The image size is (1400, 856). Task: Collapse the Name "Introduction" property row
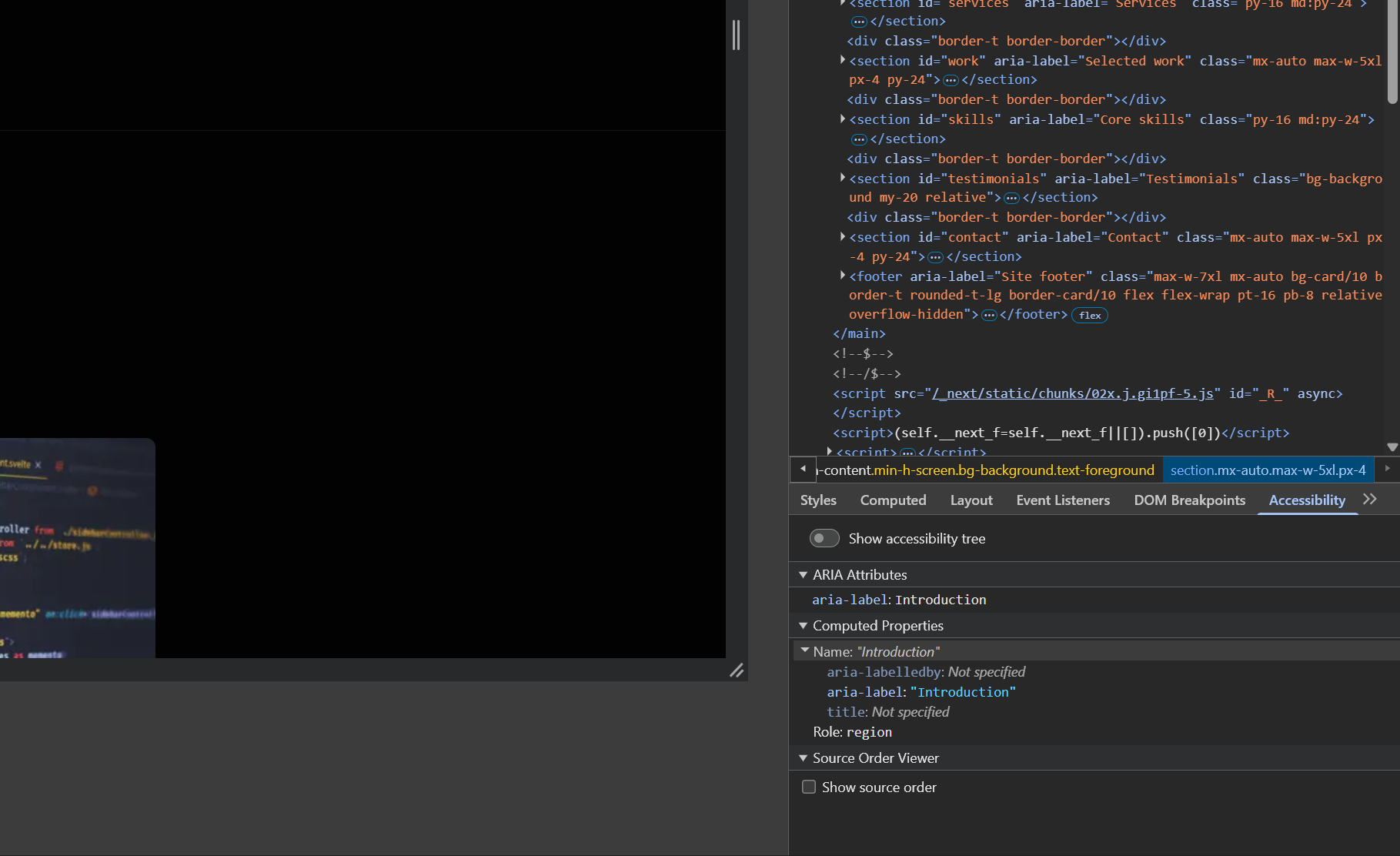(x=805, y=650)
